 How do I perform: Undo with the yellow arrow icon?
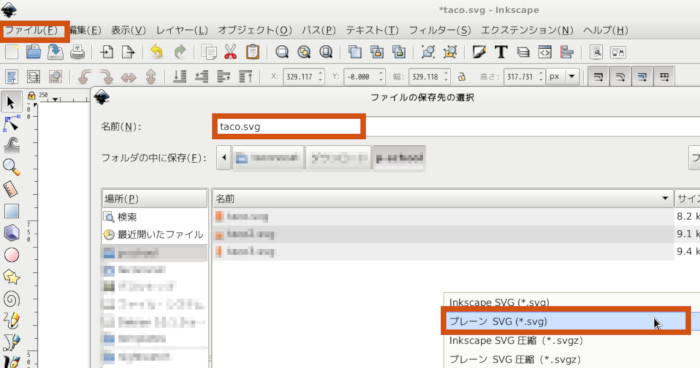[157, 52]
